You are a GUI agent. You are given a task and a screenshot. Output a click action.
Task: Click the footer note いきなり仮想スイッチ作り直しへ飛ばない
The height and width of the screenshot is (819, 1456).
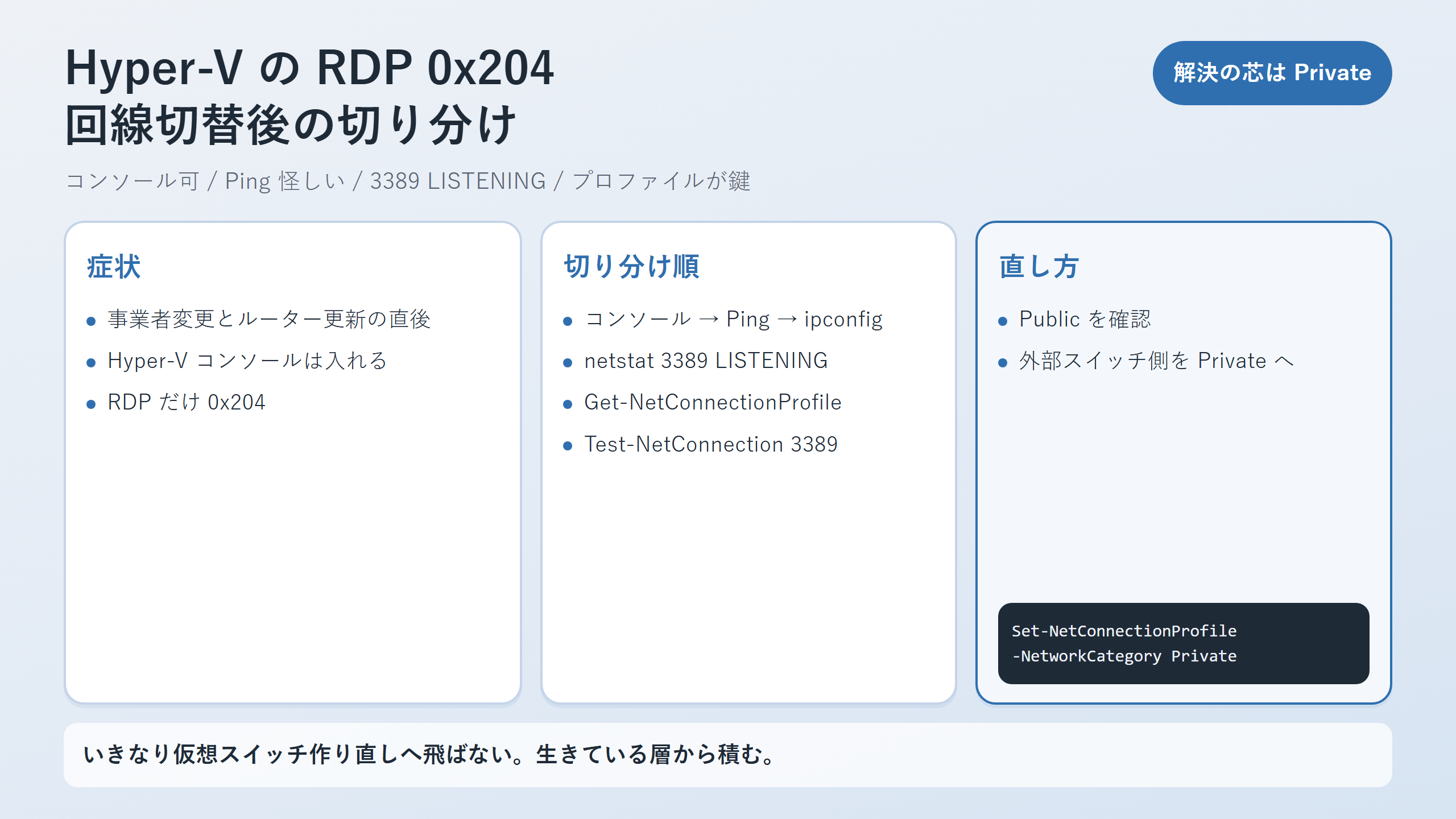point(429,754)
